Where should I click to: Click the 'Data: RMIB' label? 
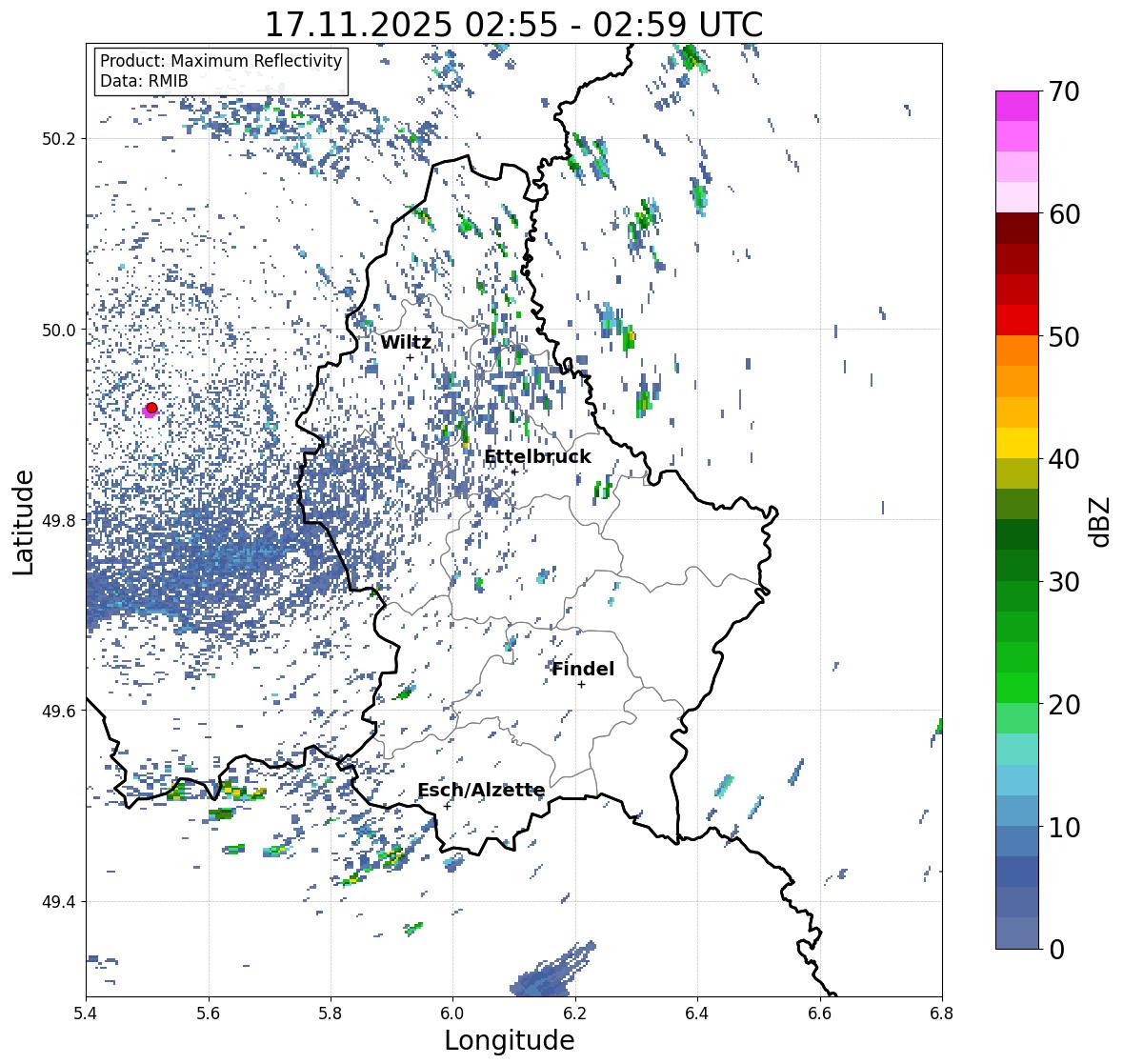click(143, 81)
